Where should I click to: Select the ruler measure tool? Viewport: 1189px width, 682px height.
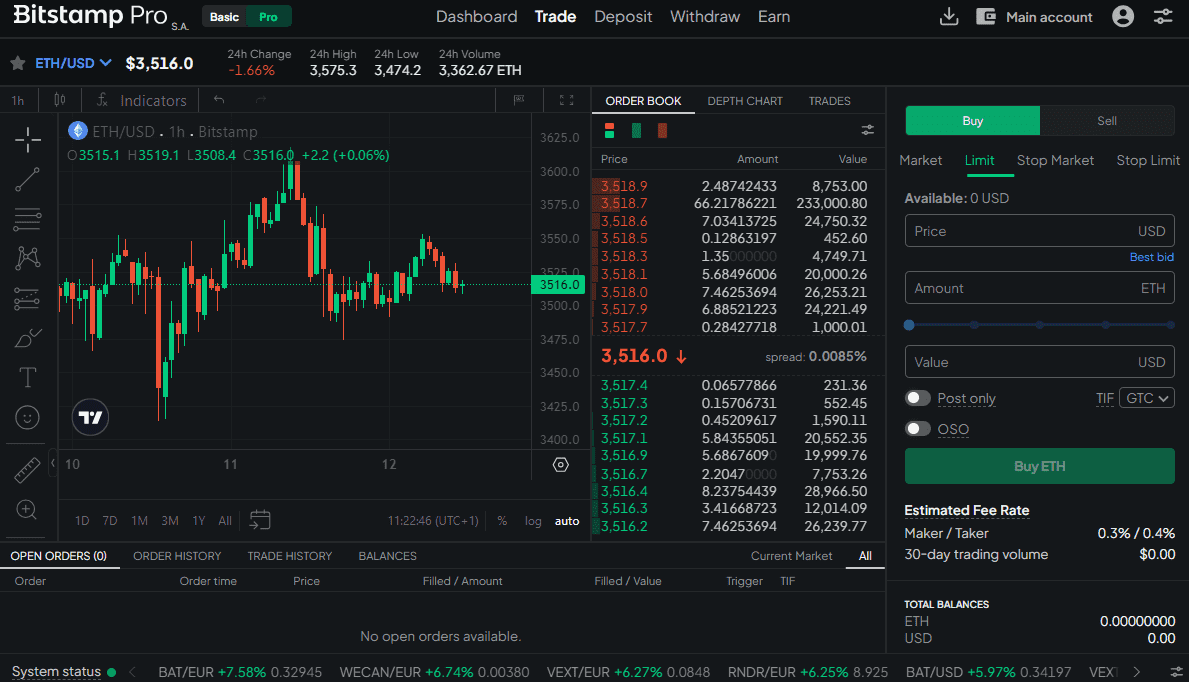pos(27,470)
